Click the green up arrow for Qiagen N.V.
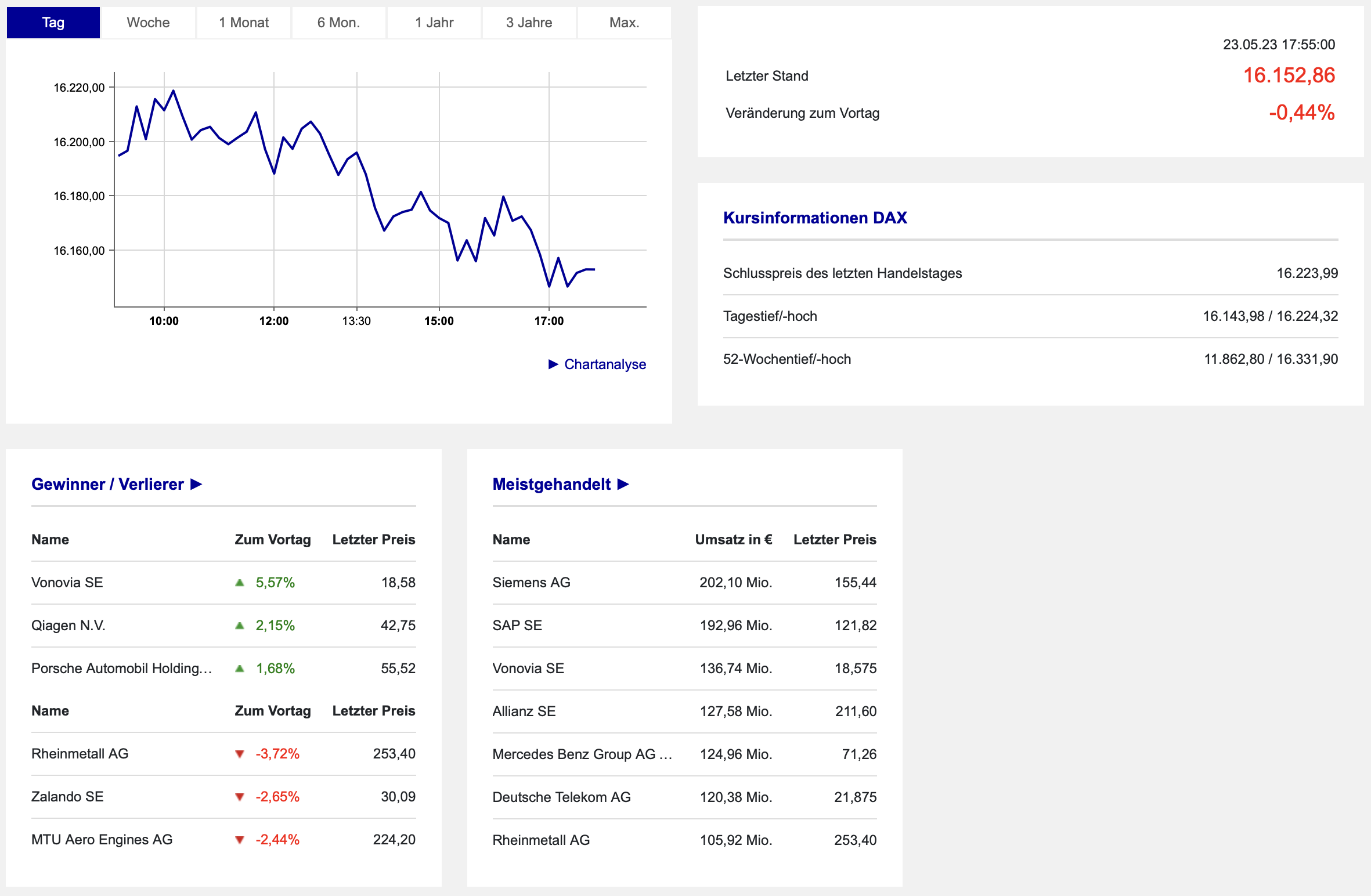1371x896 pixels. [239, 626]
